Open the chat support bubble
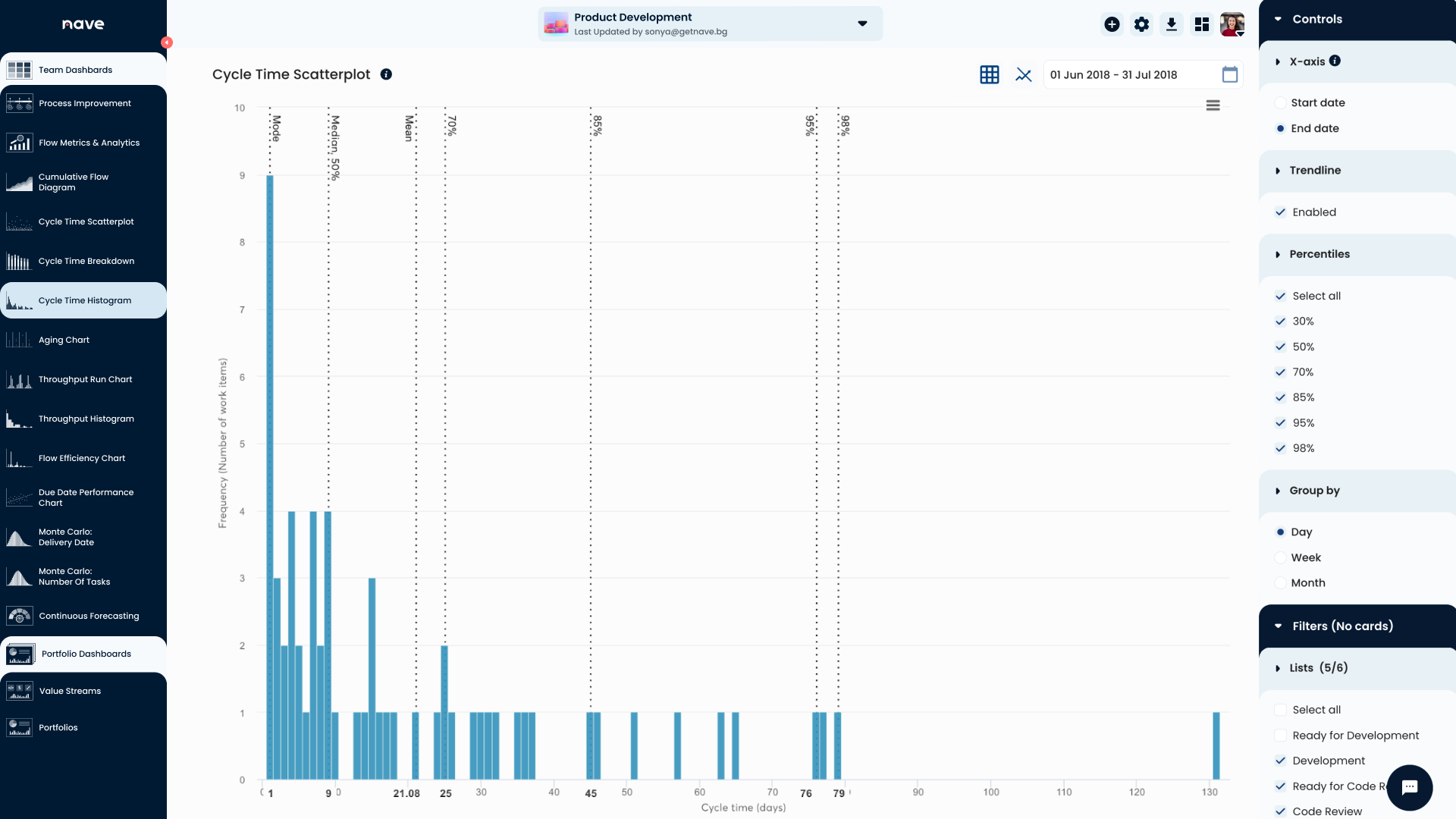The height and width of the screenshot is (819, 1456). [1409, 787]
